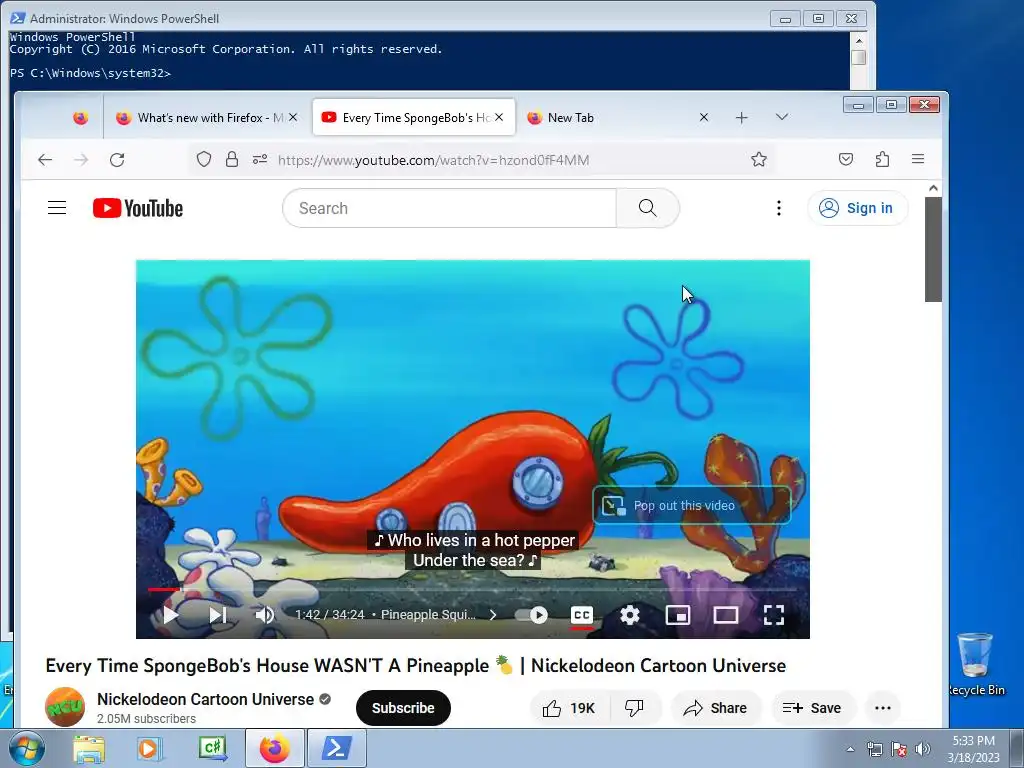This screenshot has height=768, width=1024.
Task: Reload the current page
Action: 117,159
